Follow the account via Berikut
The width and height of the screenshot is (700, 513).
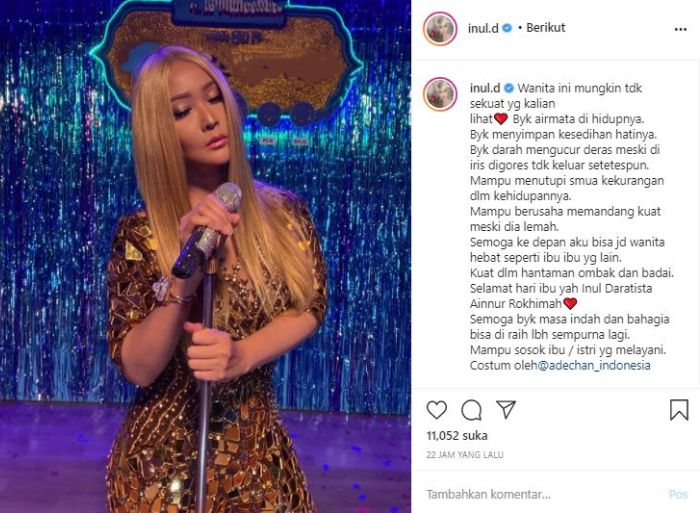(x=546, y=28)
